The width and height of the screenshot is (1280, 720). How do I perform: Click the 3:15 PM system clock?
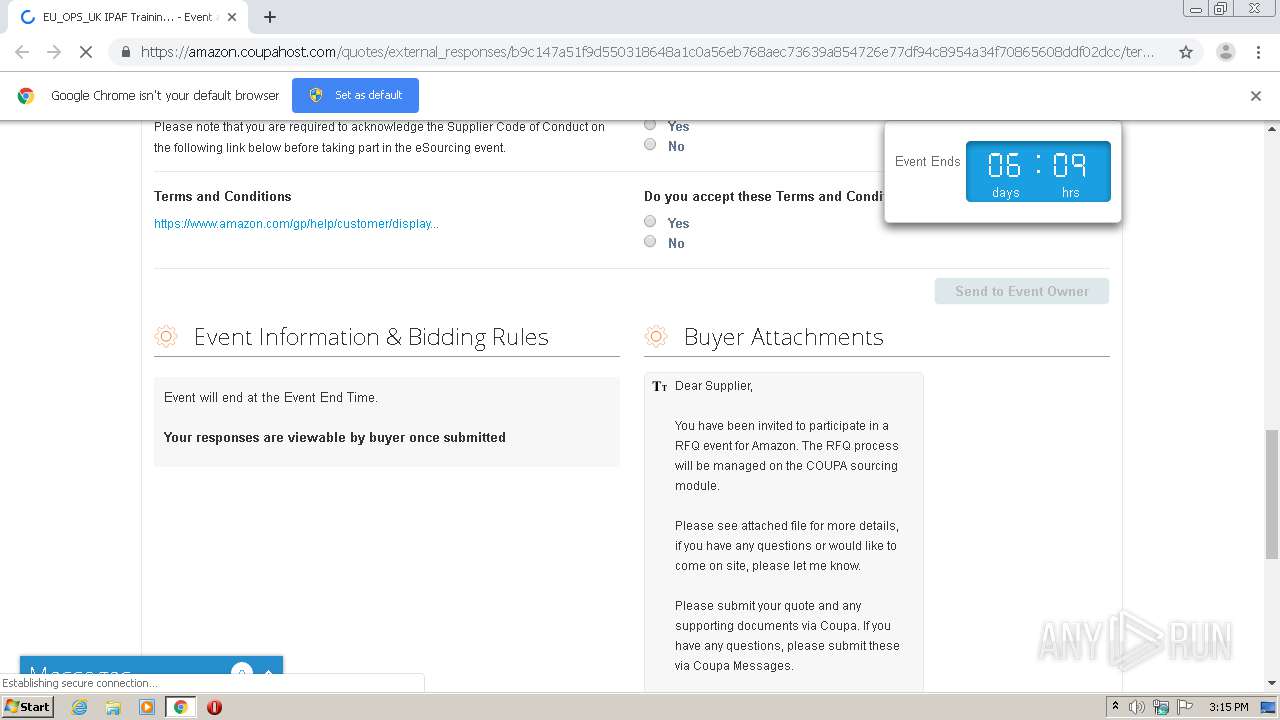coord(1228,707)
